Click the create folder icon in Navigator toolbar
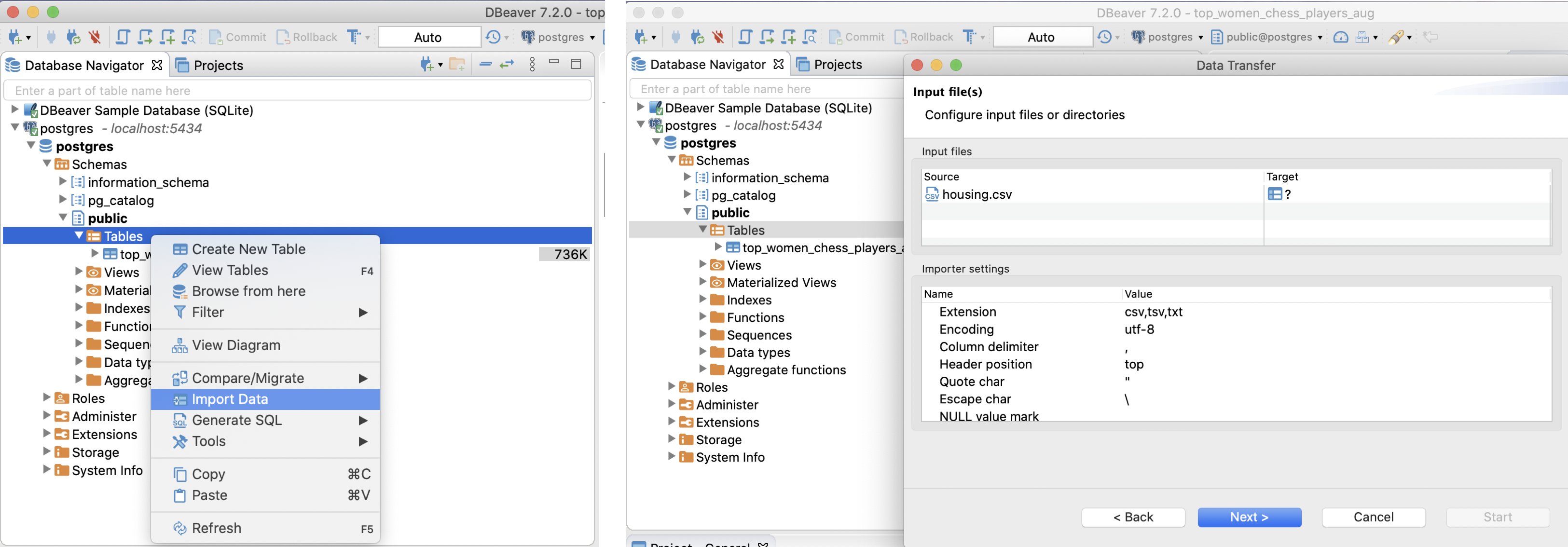 [457, 64]
